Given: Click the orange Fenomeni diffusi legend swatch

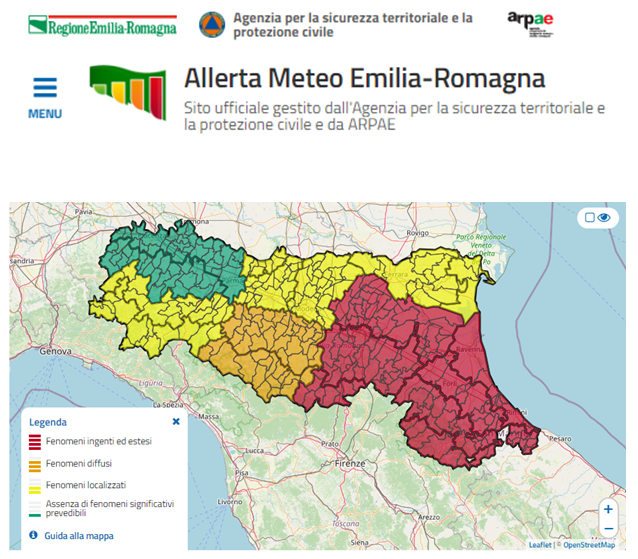Looking at the screenshot, I should (34, 464).
